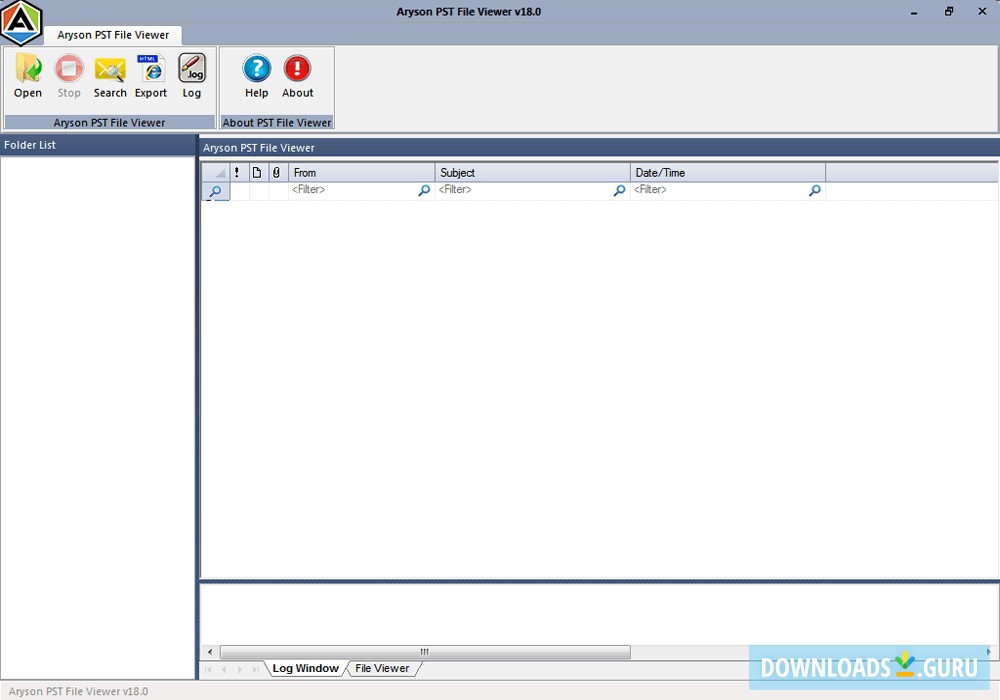Select the Aryson PST File Viewer ribbon tab

tap(113, 34)
